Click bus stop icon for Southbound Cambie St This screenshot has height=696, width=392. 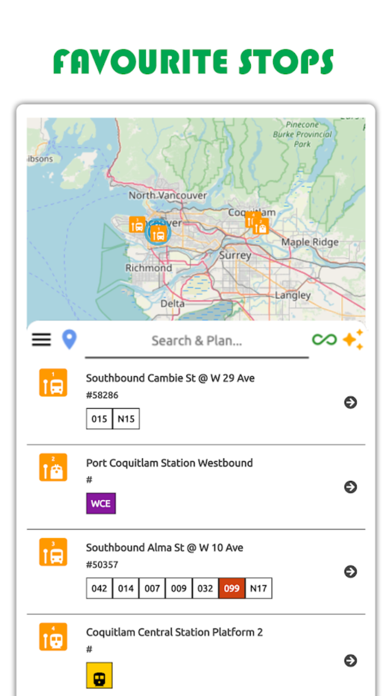click(53, 382)
